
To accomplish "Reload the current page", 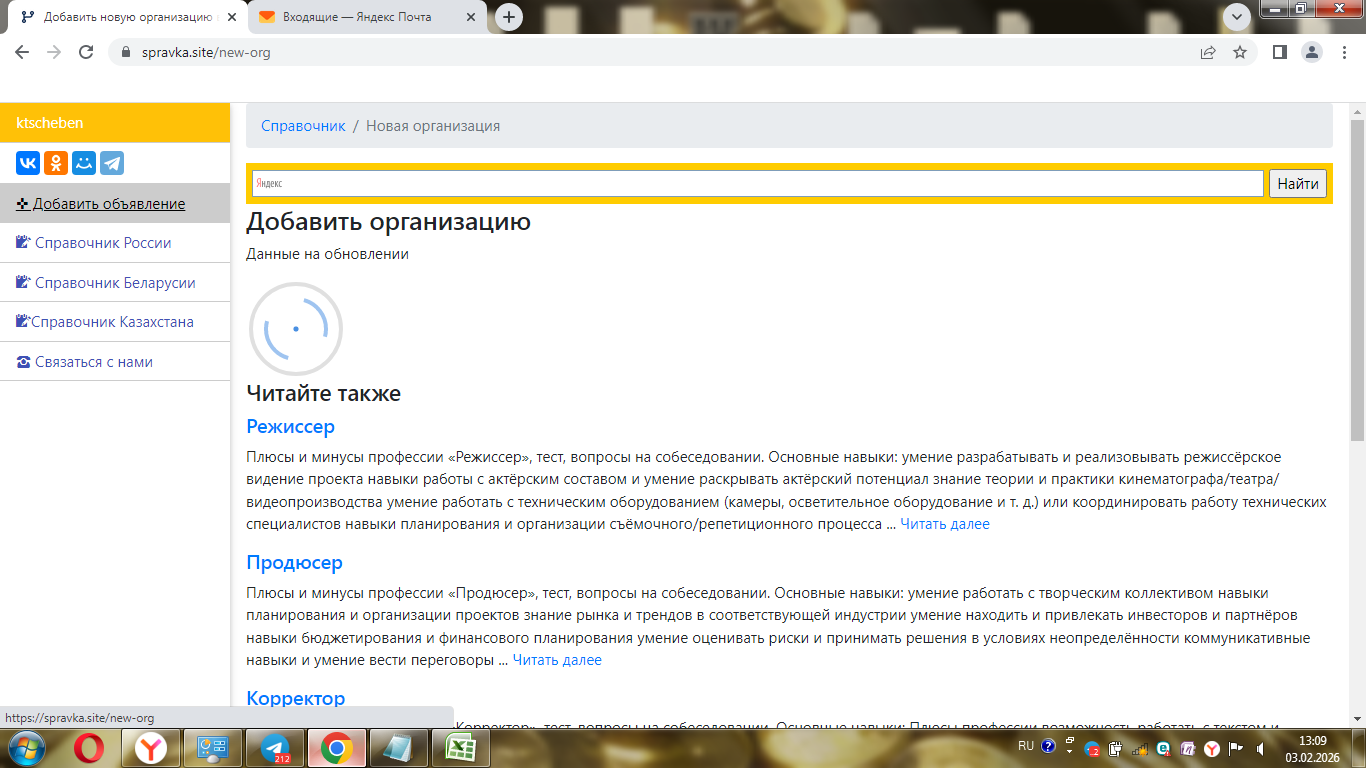I will (86, 52).
